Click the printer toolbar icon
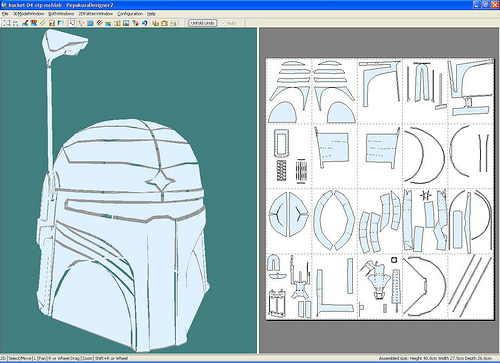The width and height of the screenshot is (500, 363). coord(173,23)
